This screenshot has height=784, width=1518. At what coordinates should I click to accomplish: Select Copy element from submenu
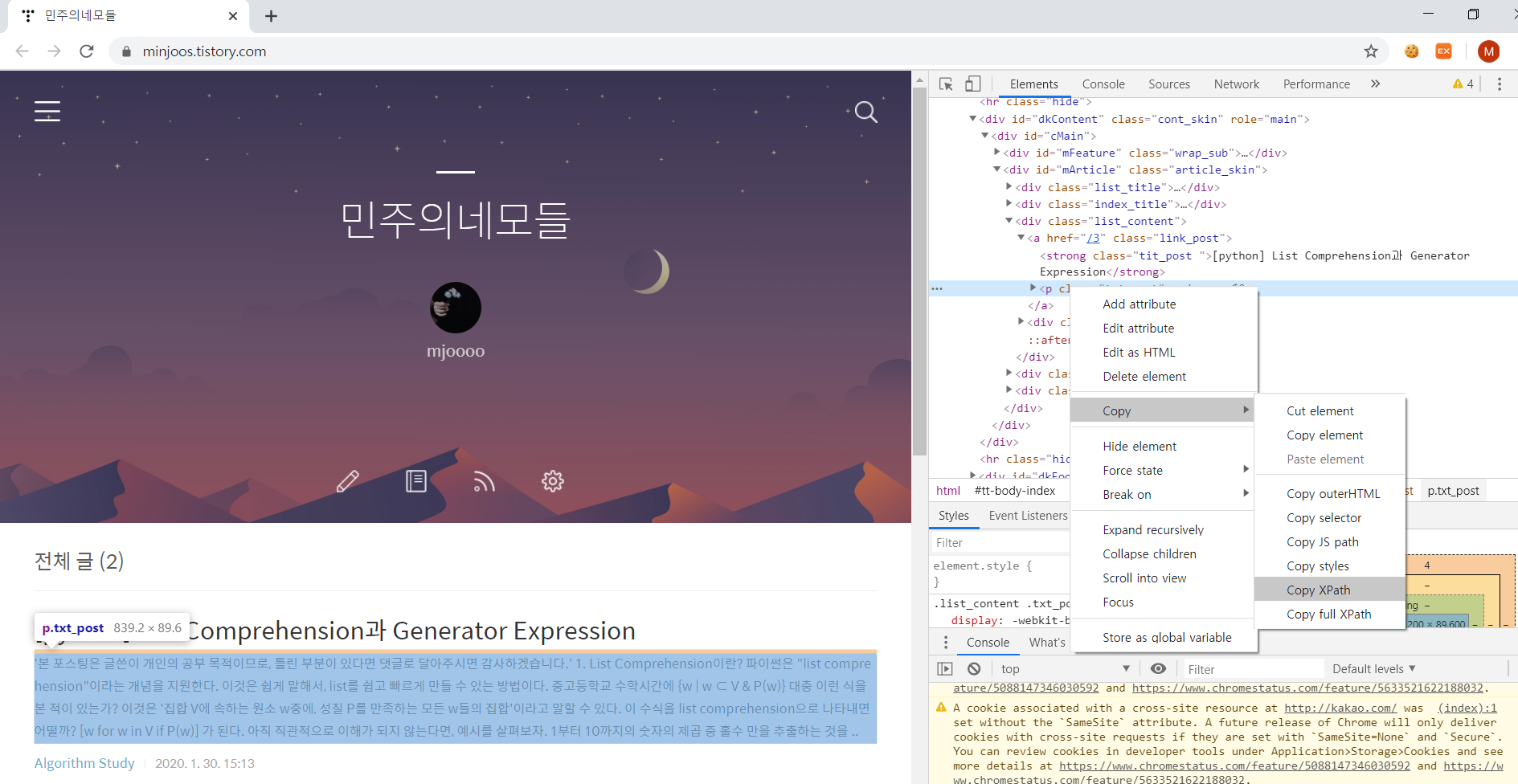(x=1330, y=435)
